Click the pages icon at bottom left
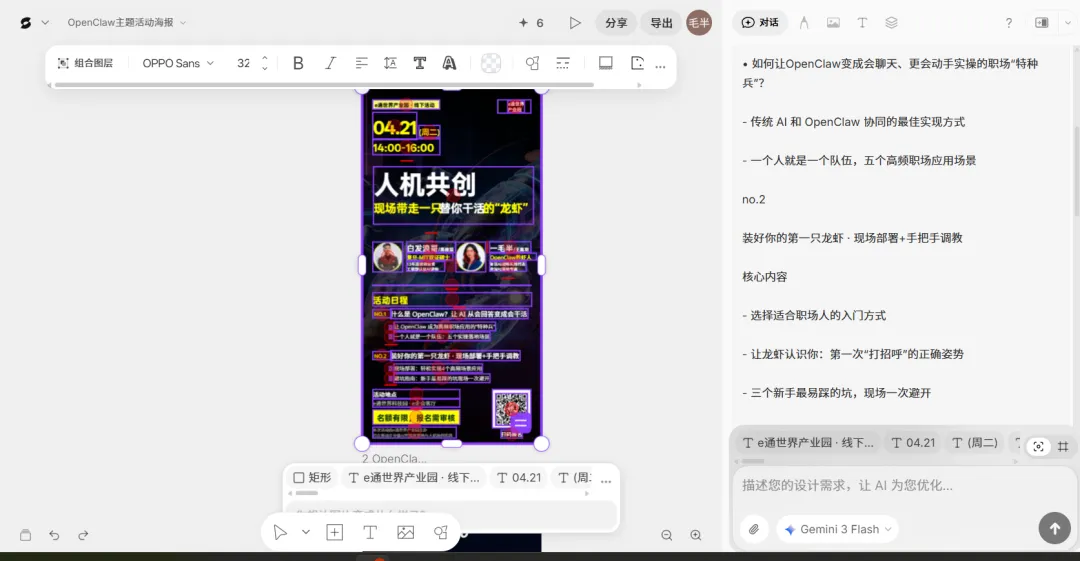Image resolution: width=1080 pixels, height=561 pixels. [25, 535]
